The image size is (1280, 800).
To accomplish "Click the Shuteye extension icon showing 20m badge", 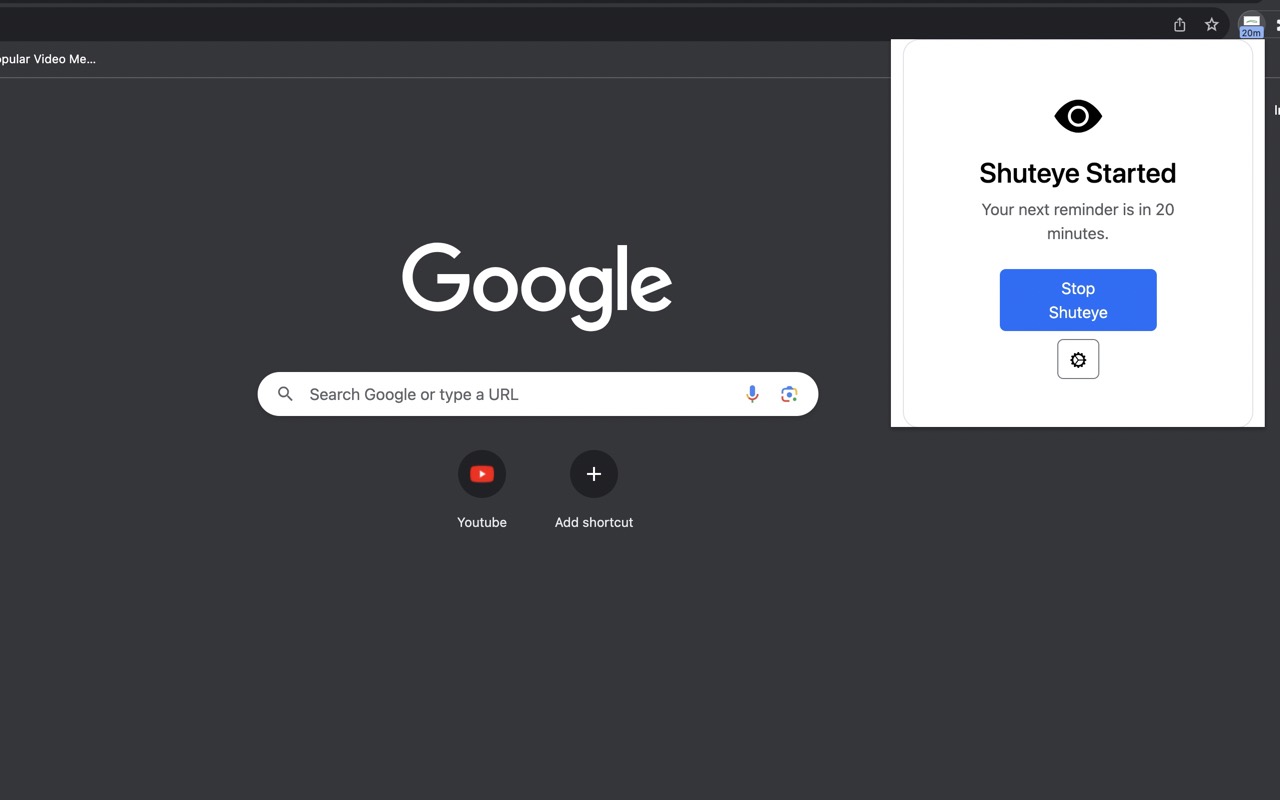I will coord(1250,24).
